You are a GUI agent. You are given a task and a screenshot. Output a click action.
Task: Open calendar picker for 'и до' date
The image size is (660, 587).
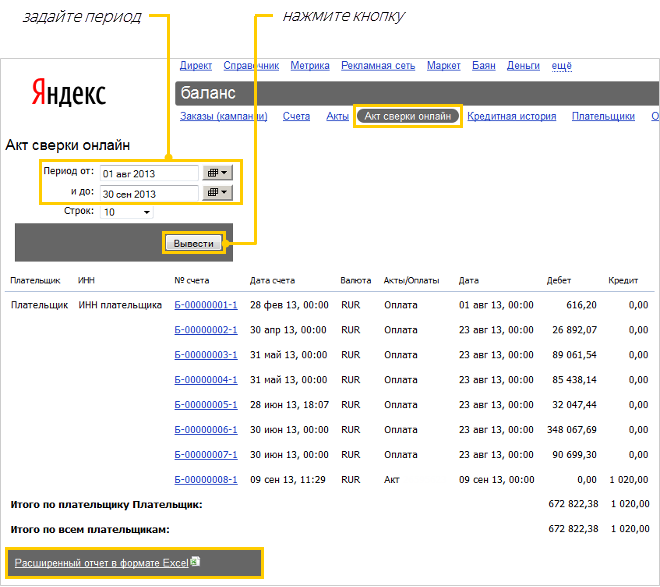click(x=217, y=192)
